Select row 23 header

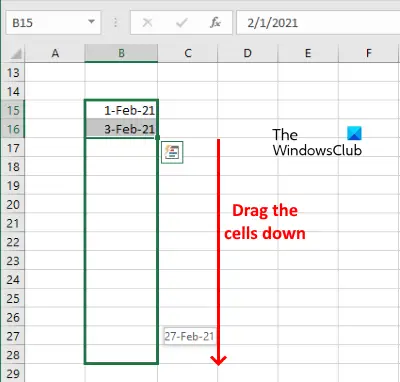point(13,261)
